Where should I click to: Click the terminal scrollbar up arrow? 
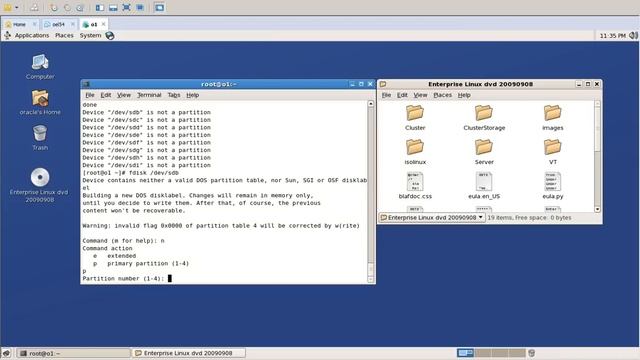tap(371, 104)
